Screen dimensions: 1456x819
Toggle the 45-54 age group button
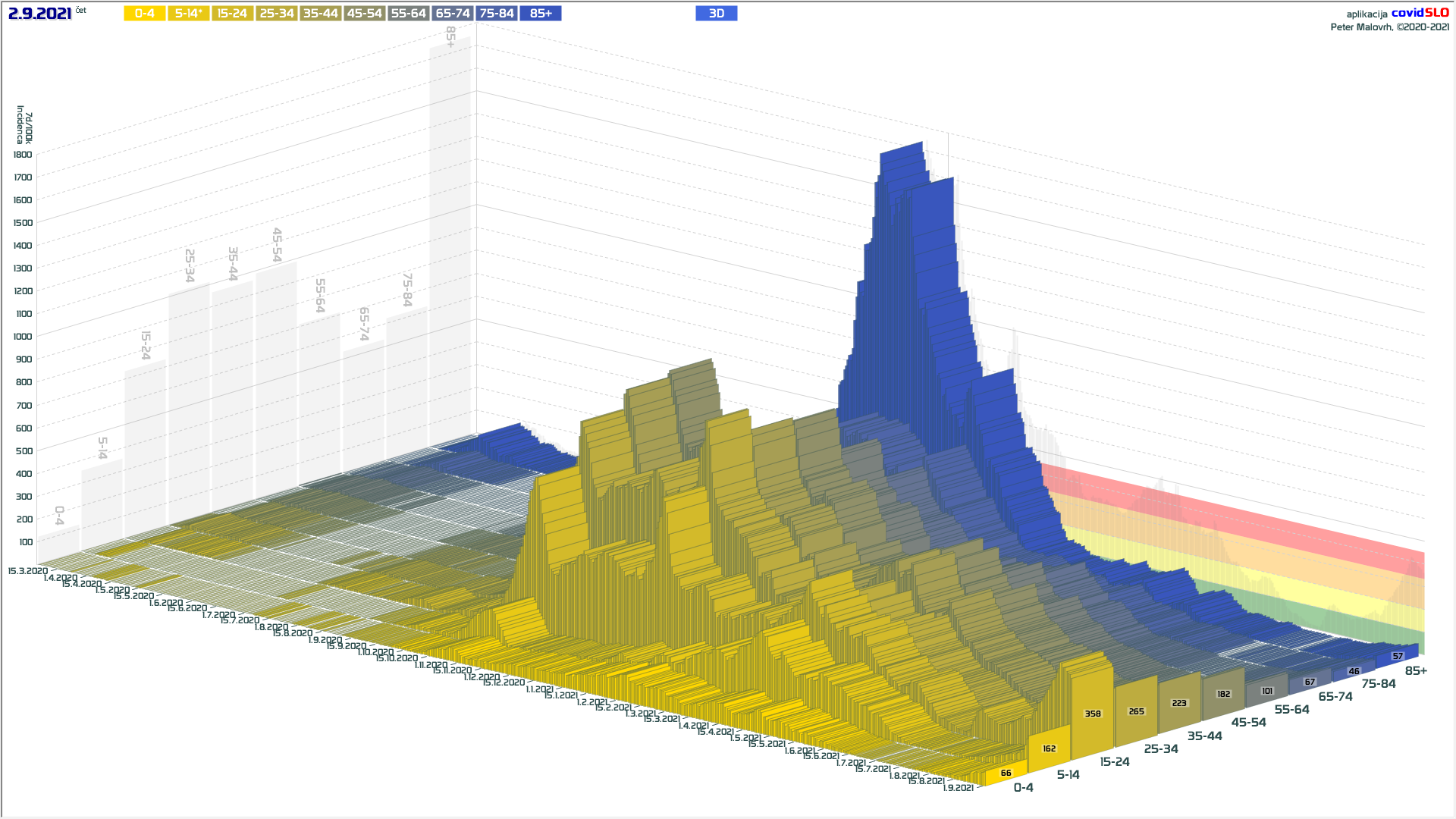pyautogui.click(x=365, y=14)
